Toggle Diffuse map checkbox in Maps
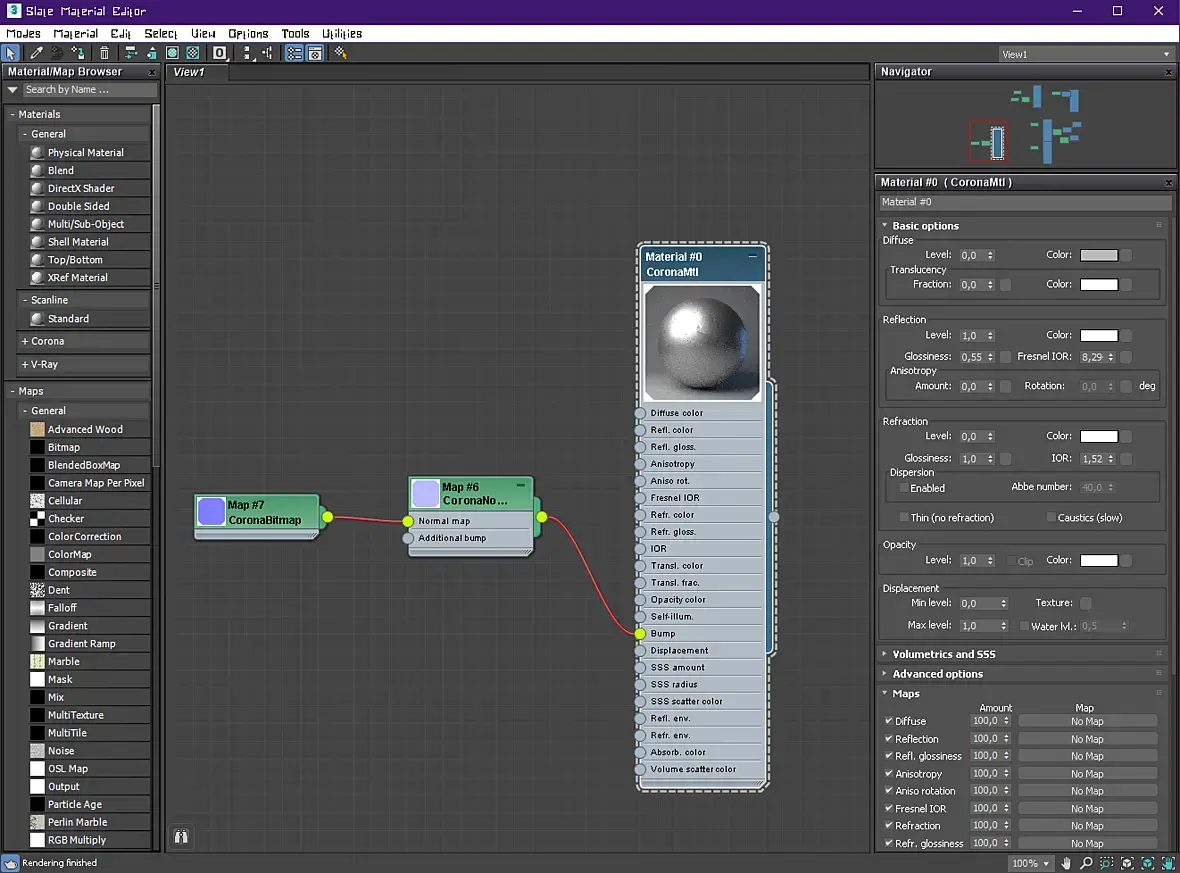The width and height of the screenshot is (1180, 873). [x=889, y=720]
